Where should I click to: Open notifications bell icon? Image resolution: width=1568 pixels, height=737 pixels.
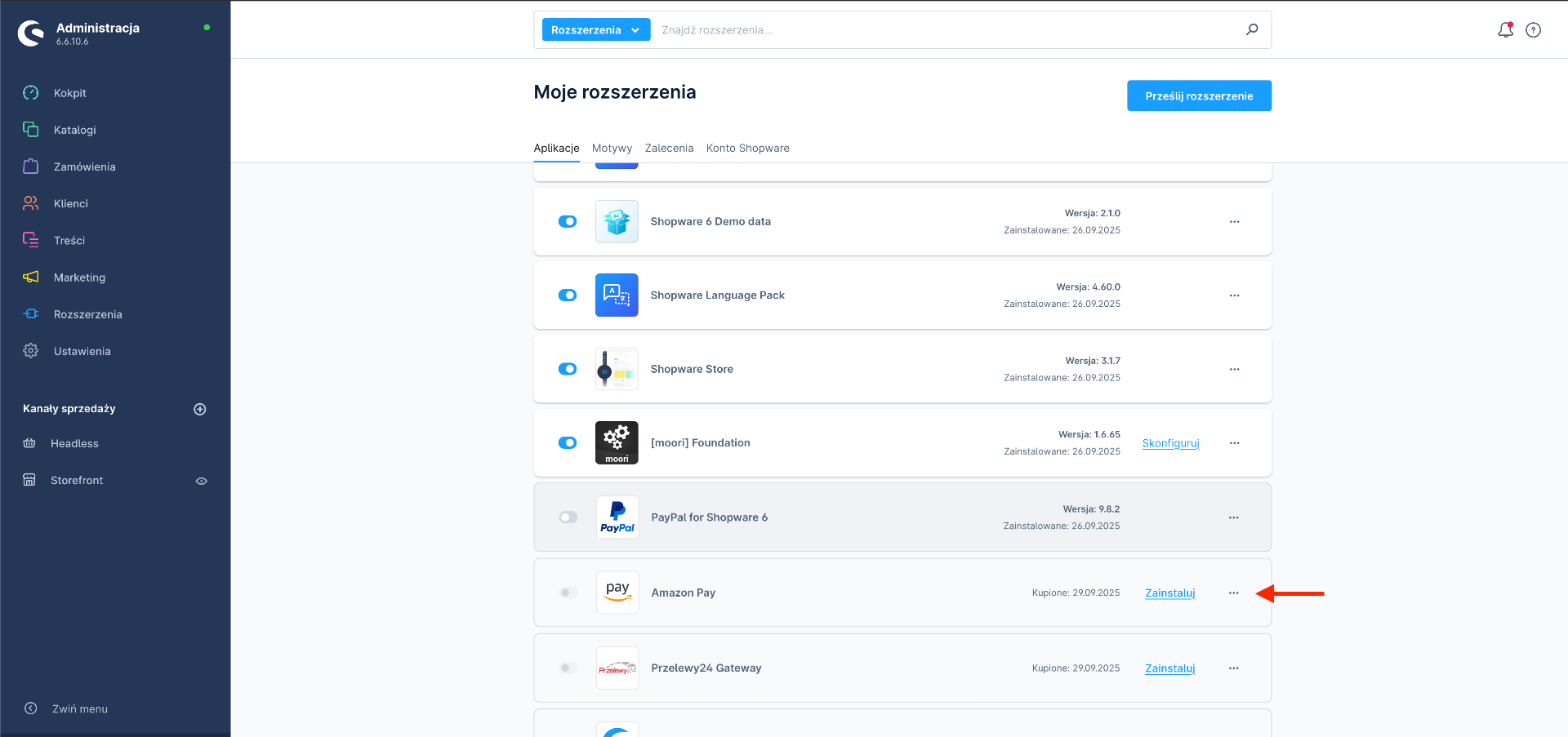point(1504,30)
